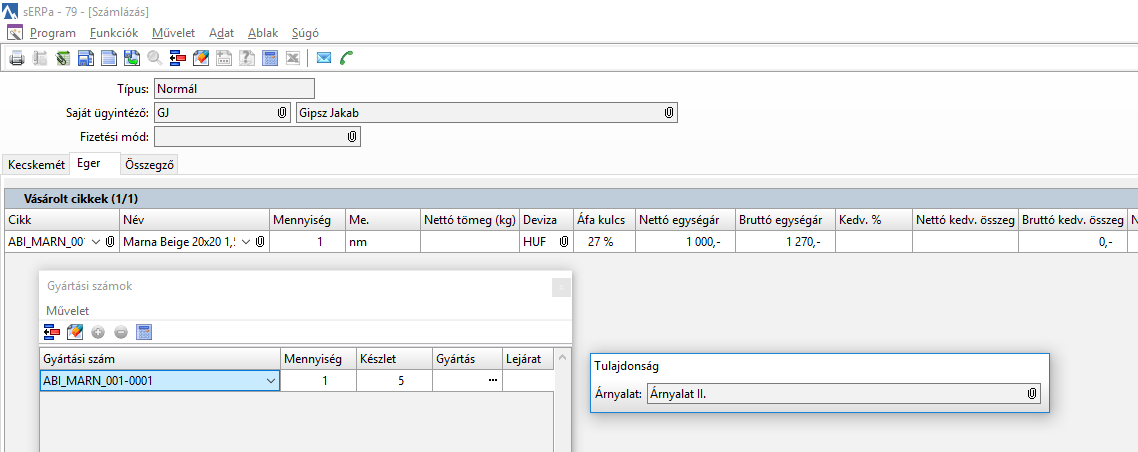1138x452 pixels.
Task: Click the paperclip icon in Fizetési mód field
Action: 352,137
